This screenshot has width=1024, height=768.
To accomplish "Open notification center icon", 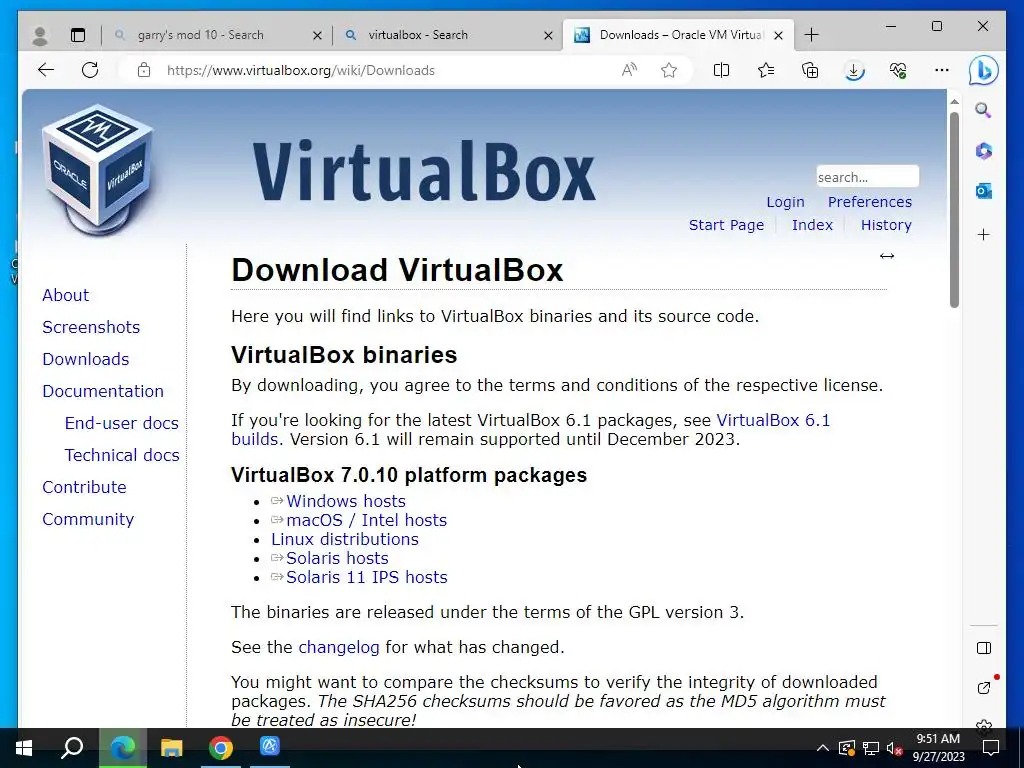I will 991,748.
